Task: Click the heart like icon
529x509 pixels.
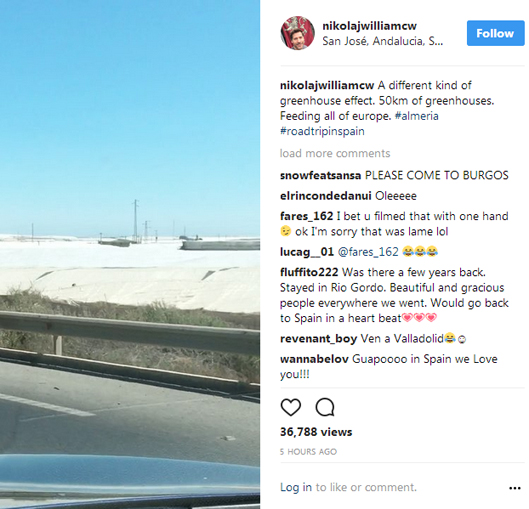Action: coord(290,407)
